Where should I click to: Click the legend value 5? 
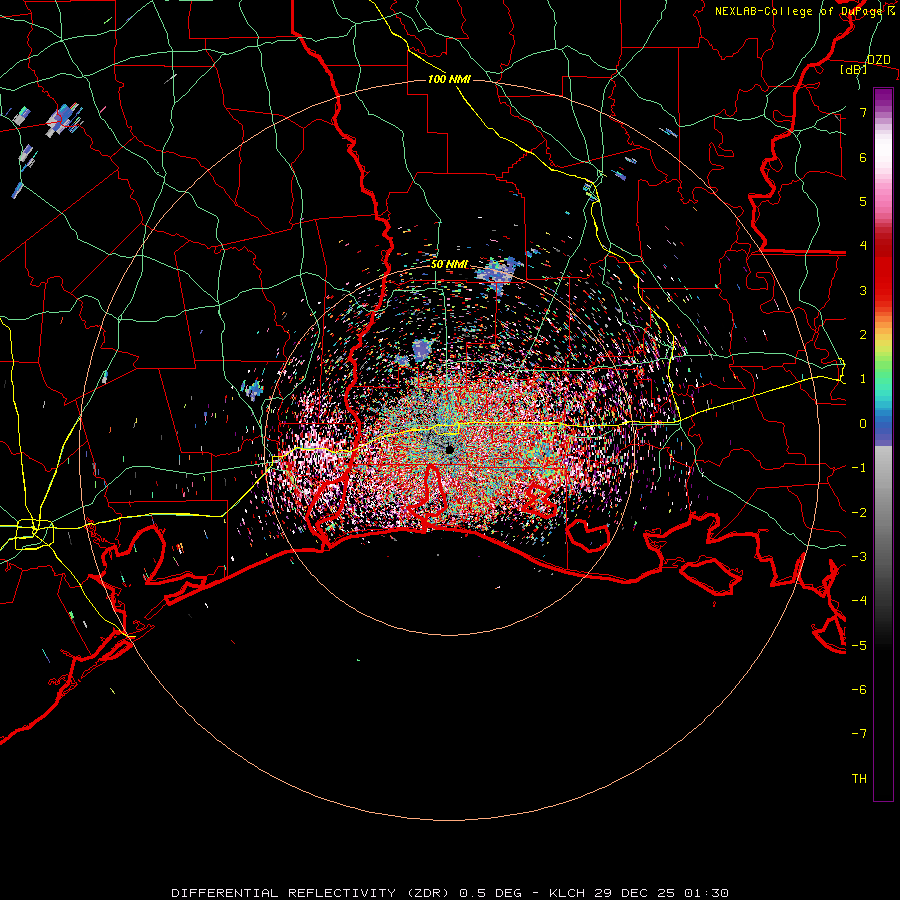[863, 201]
